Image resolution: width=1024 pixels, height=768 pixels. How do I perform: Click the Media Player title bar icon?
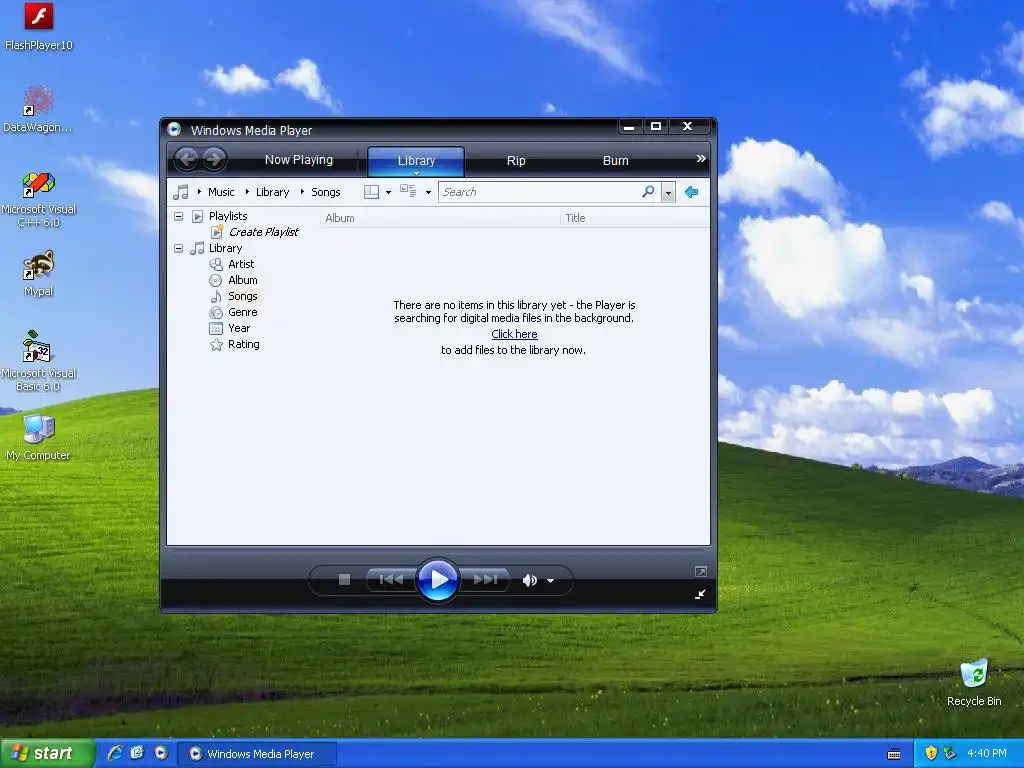tap(174, 129)
